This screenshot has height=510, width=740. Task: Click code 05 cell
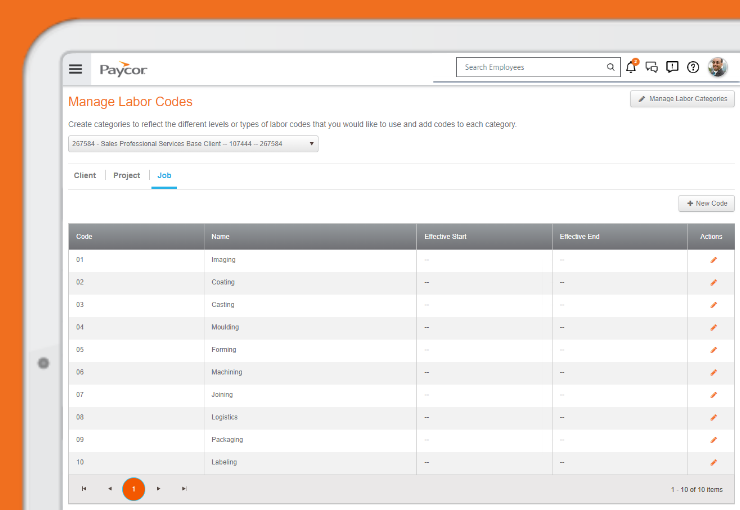click(136, 350)
